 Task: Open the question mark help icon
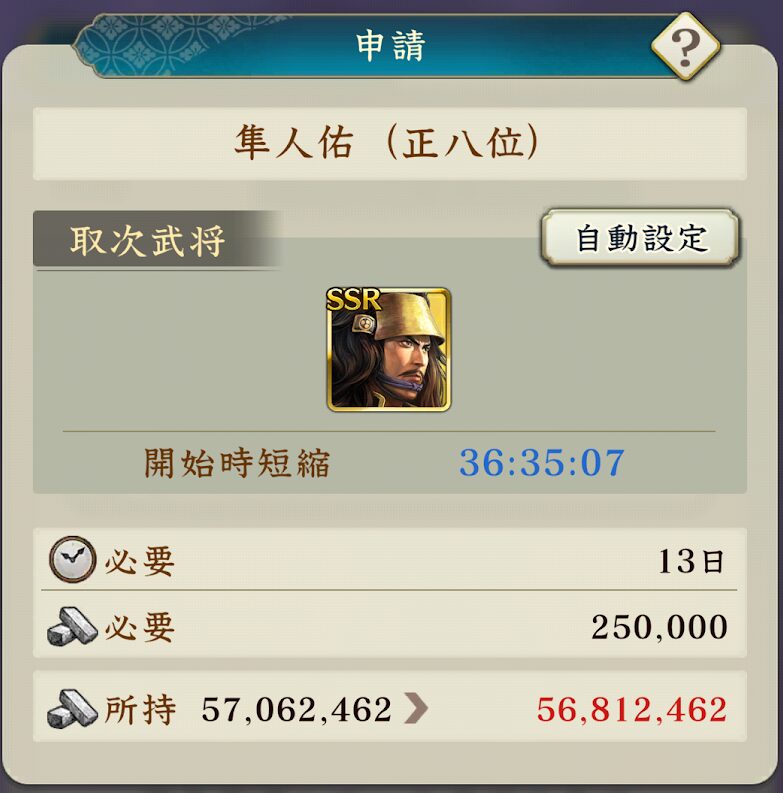pos(685,47)
